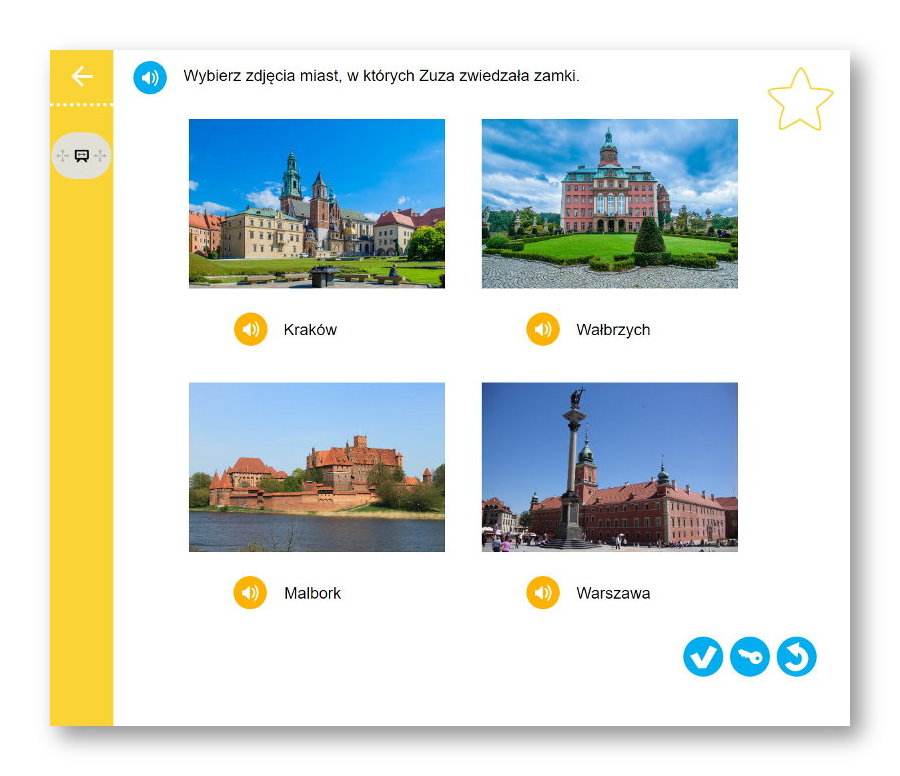The height and width of the screenshot is (776, 900).
Task: Listen to the Warszawa audio
Action: 543,593
